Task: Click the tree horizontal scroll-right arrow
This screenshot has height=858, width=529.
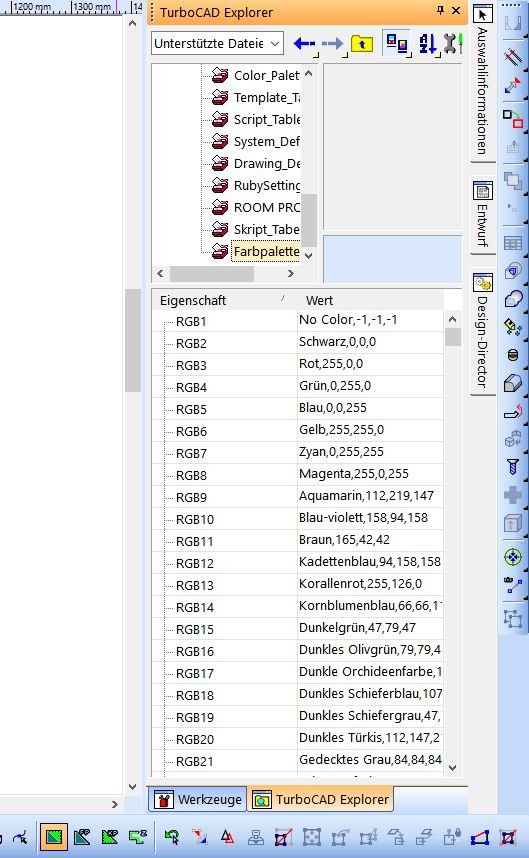Action: [x=290, y=273]
